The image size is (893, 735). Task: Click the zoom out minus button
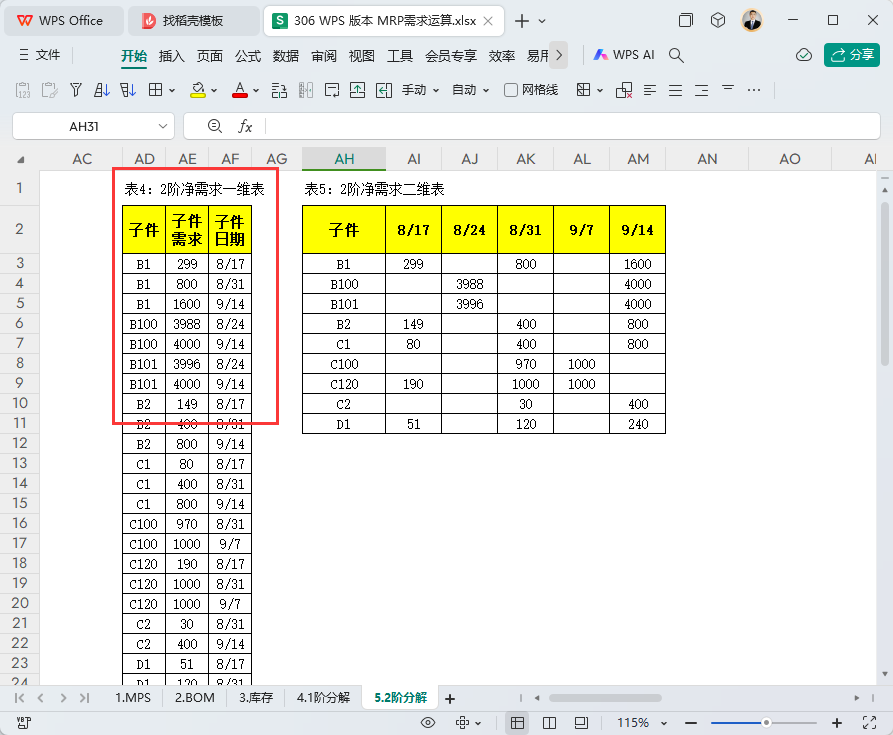691,723
